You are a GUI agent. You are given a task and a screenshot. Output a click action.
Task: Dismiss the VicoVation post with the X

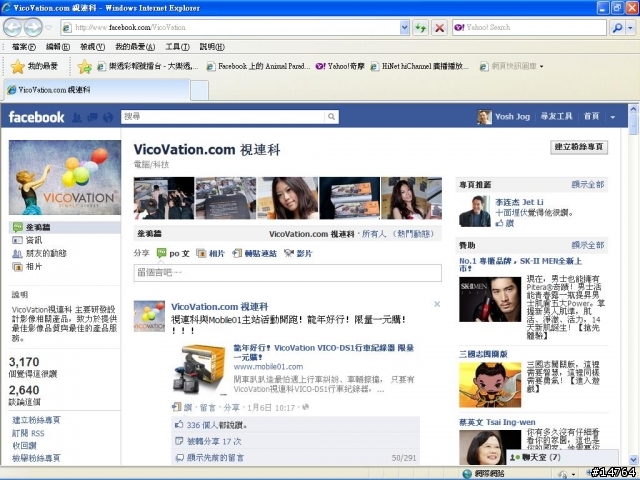[437, 304]
